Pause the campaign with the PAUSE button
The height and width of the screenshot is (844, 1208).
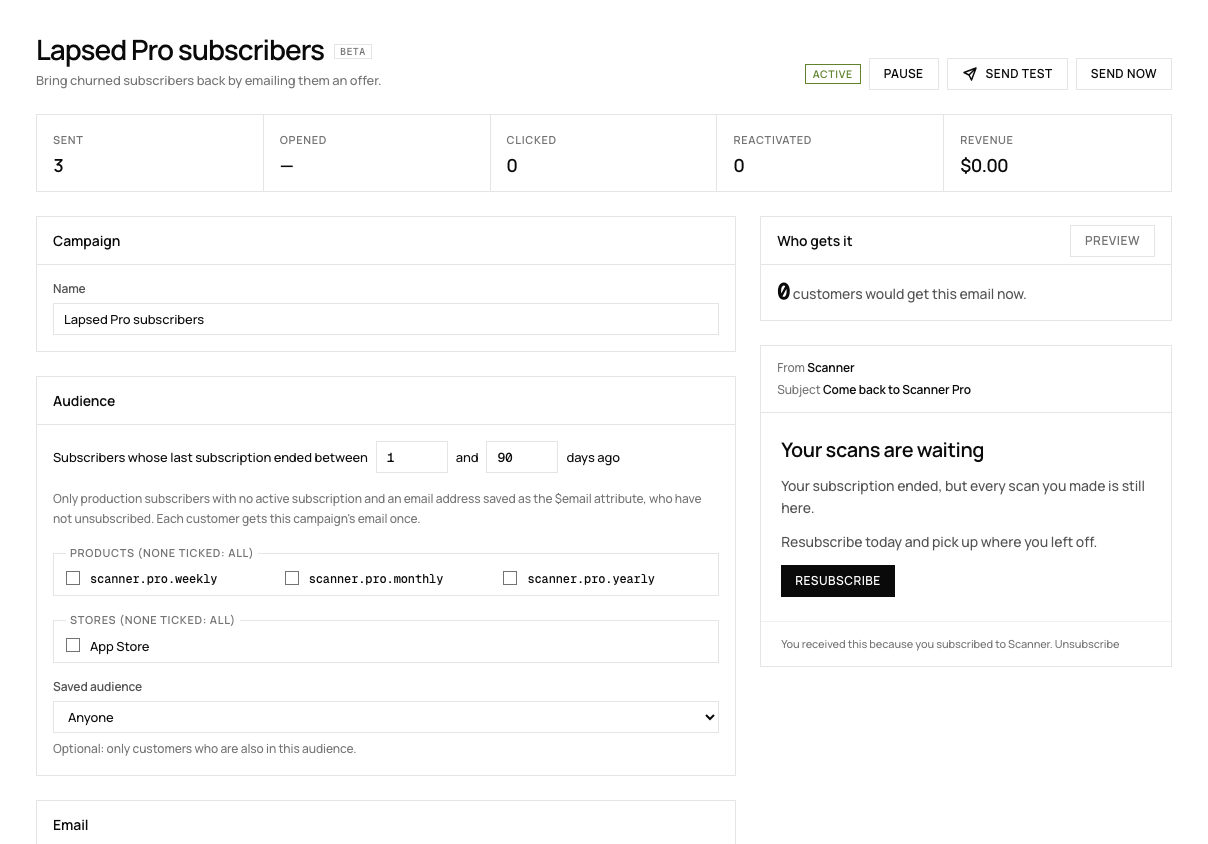click(x=903, y=74)
